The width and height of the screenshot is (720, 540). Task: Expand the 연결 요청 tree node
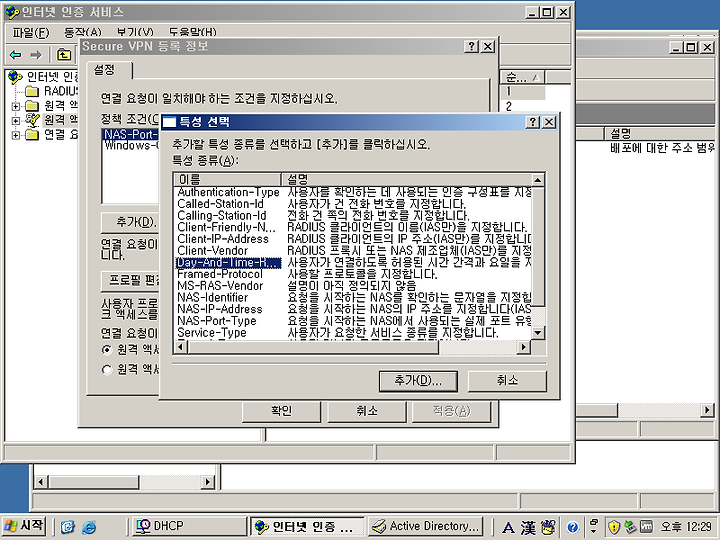click(16, 135)
